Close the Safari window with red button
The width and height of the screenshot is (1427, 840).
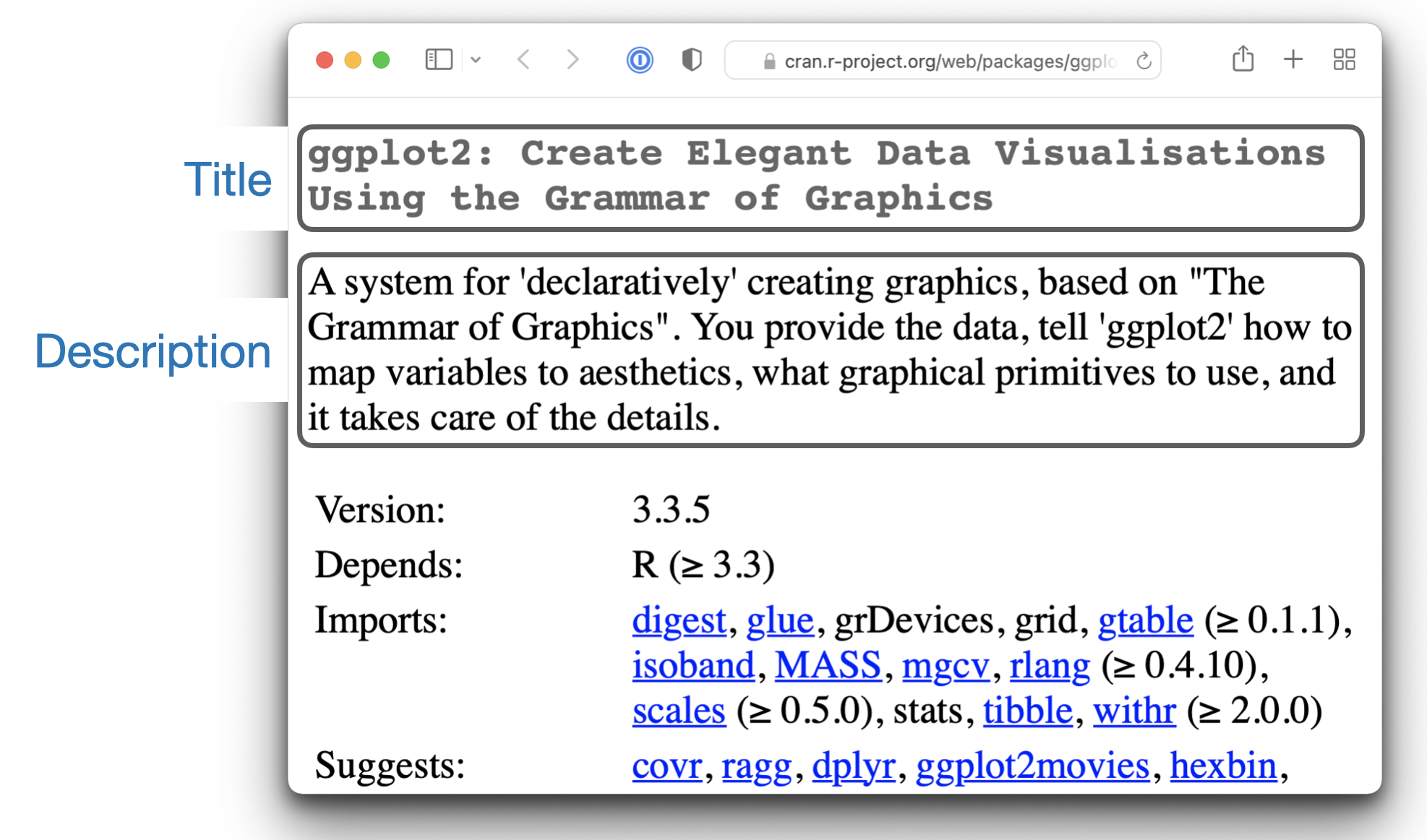325,60
